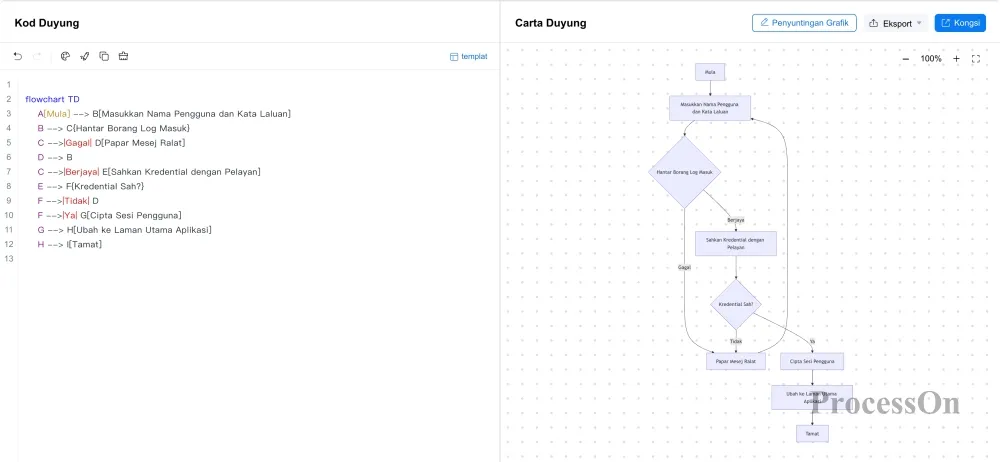Image resolution: width=1000 pixels, height=462 pixels.
Task: Click code line 'F -->|Tidak| D'
Action: tap(68, 201)
